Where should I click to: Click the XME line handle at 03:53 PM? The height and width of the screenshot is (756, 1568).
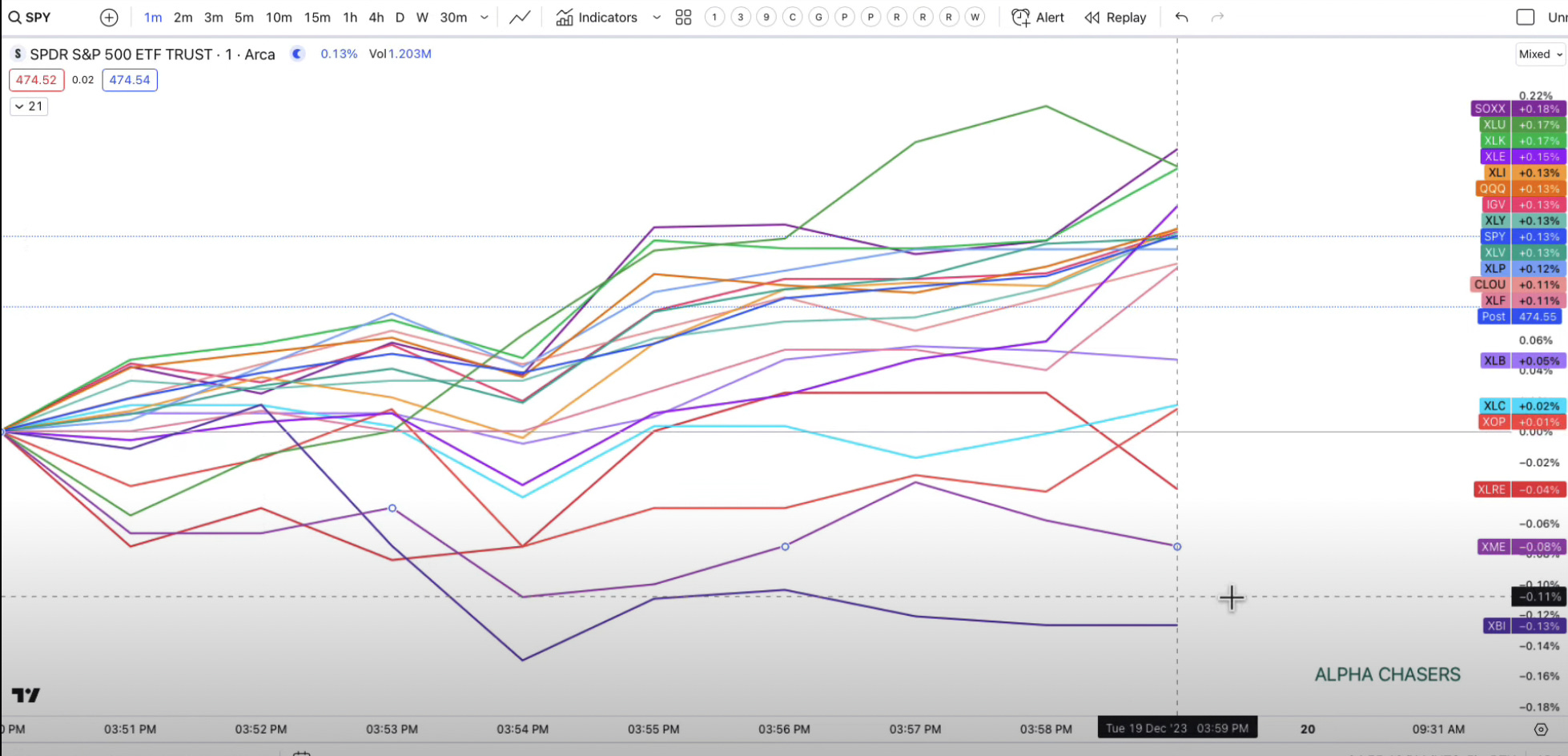click(392, 509)
